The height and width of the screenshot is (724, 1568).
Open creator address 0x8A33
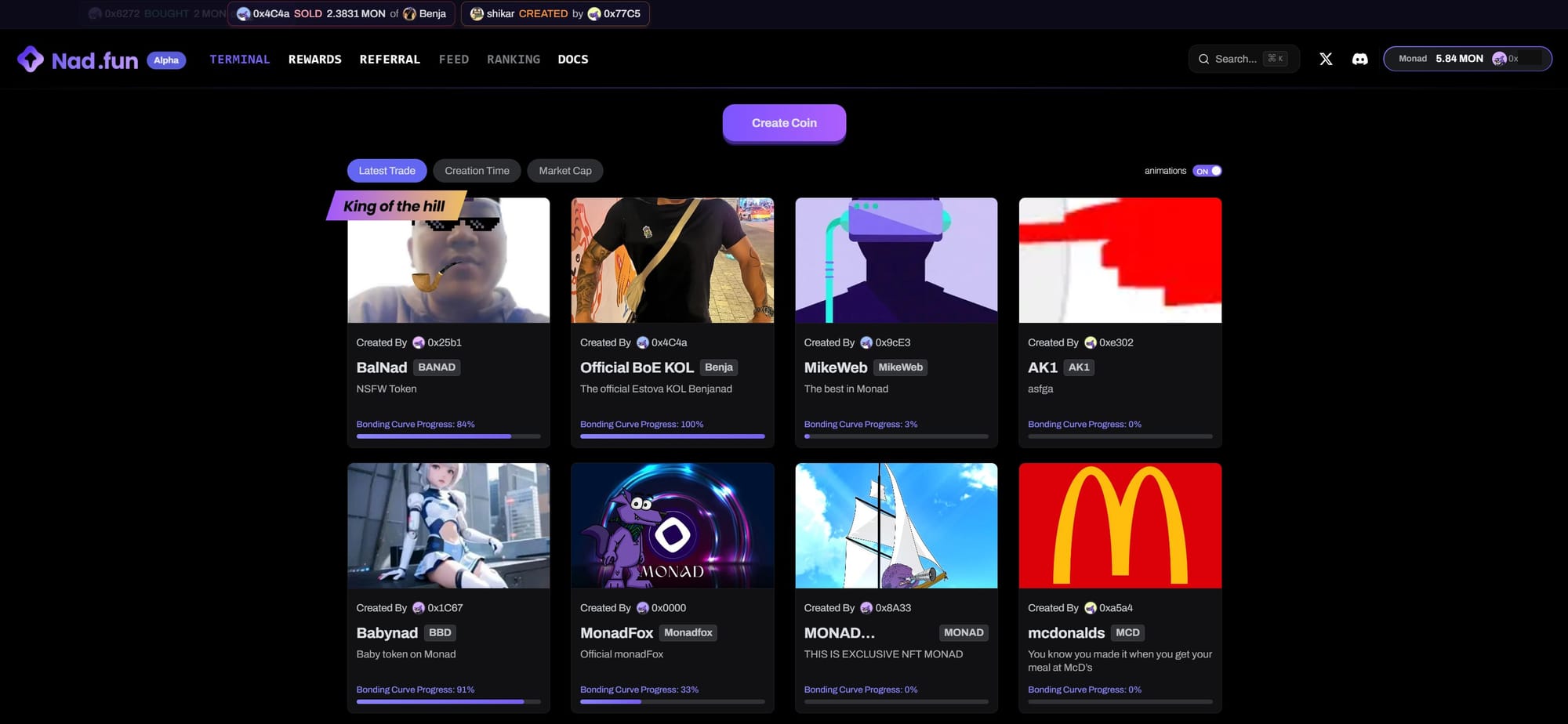(x=893, y=608)
